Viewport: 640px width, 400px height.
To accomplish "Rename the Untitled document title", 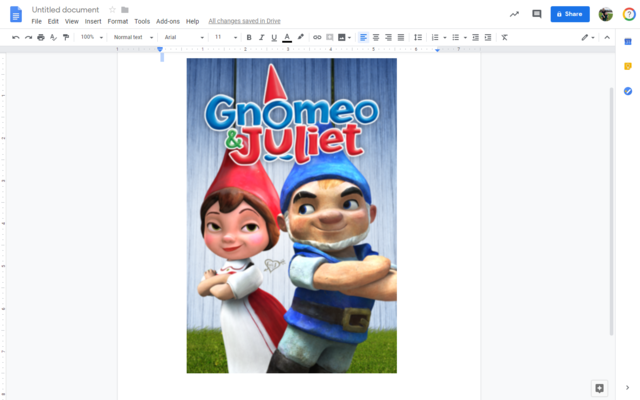I will pyautogui.click(x=65, y=9).
